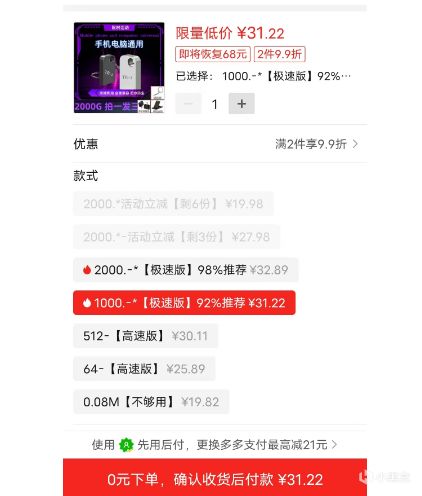Select 2000 活动立减 剩6份 ¥19.98 option

point(173,204)
